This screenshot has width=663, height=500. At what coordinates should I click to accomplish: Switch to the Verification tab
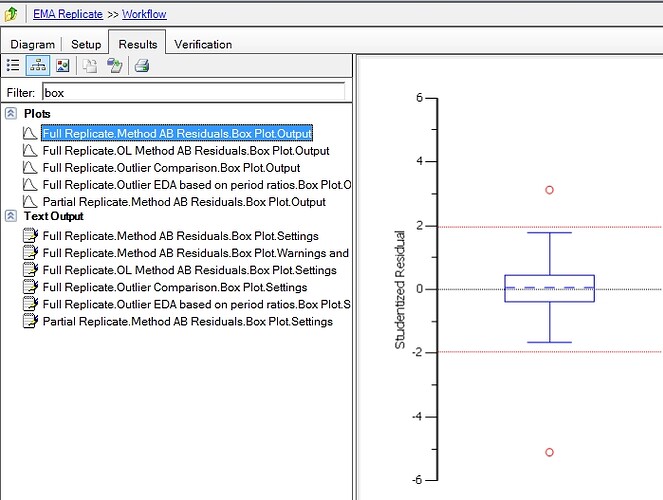[203, 44]
